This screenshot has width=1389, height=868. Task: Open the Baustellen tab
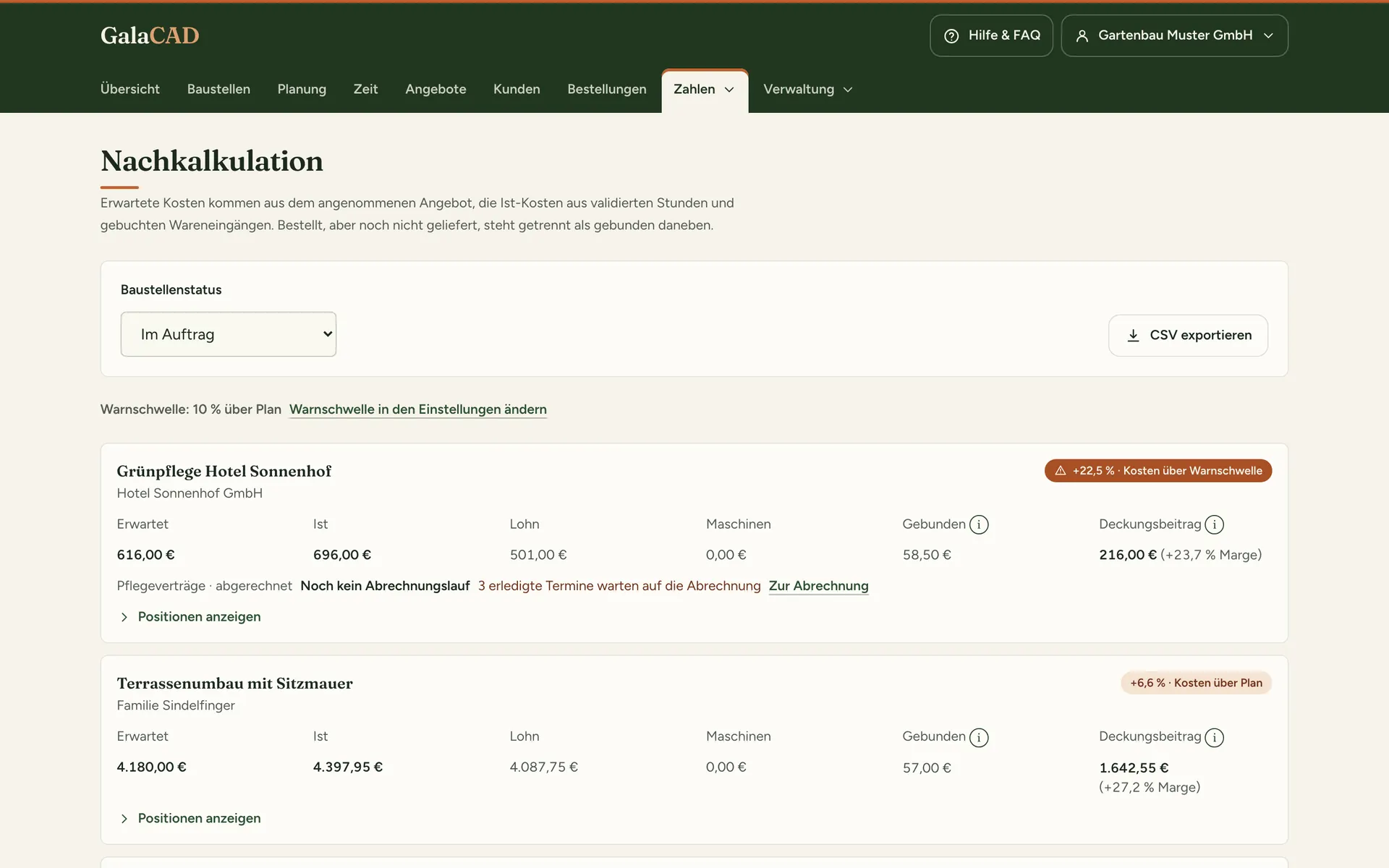click(218, 89)
